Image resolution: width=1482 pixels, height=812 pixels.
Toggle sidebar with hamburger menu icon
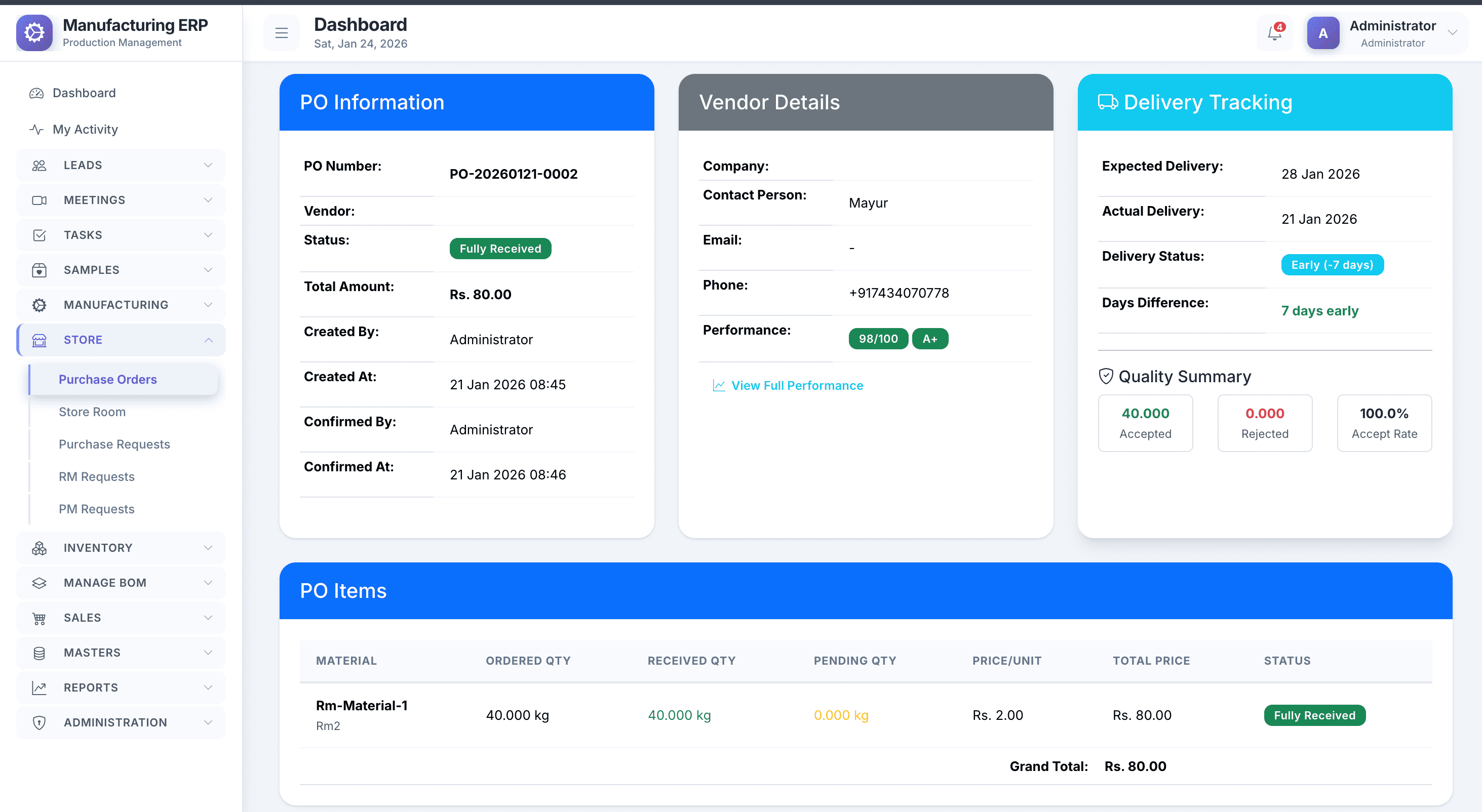coord(281,33)
